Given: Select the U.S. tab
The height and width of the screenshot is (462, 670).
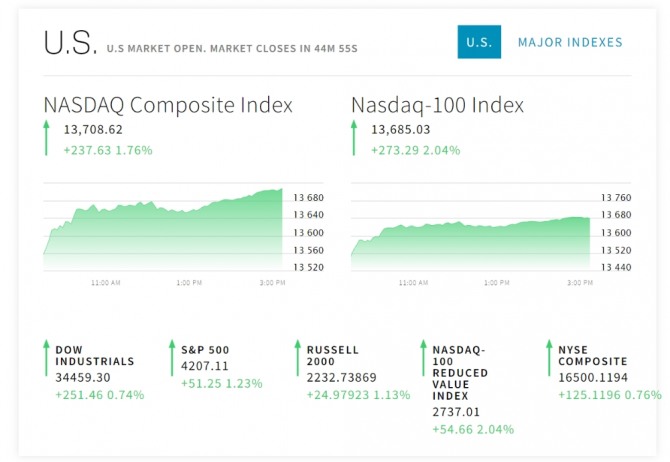Looking at the screenshot, I should point(479,42).
